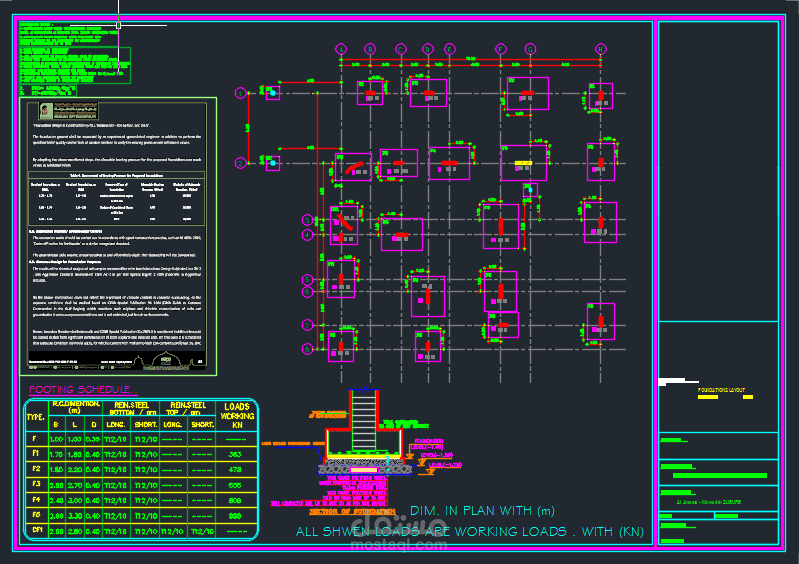The image size is (799, 564).
Task: Click load value 363 in F1 row
Action: (235, 454)
